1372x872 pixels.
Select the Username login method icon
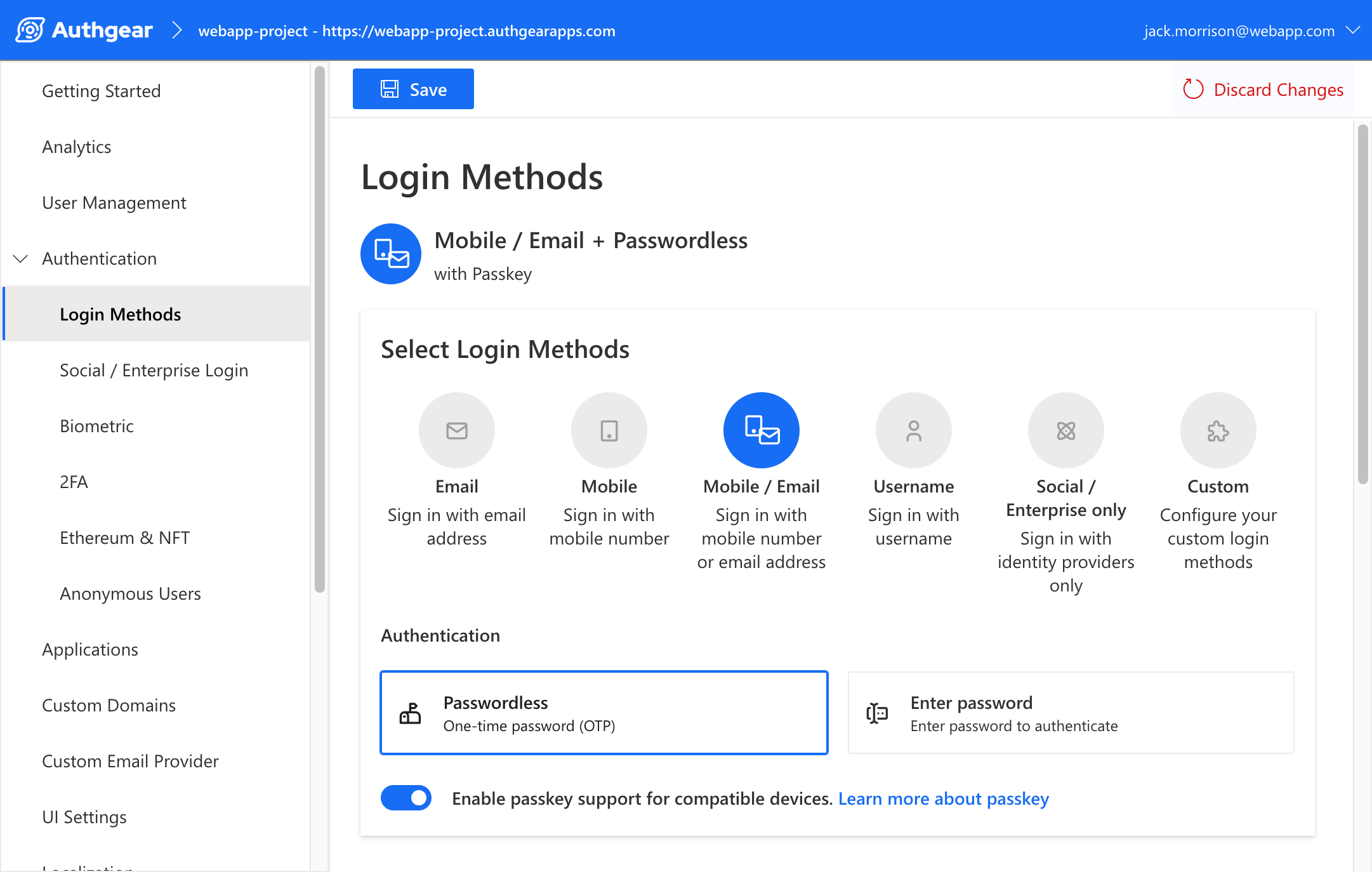coord(913,430)
